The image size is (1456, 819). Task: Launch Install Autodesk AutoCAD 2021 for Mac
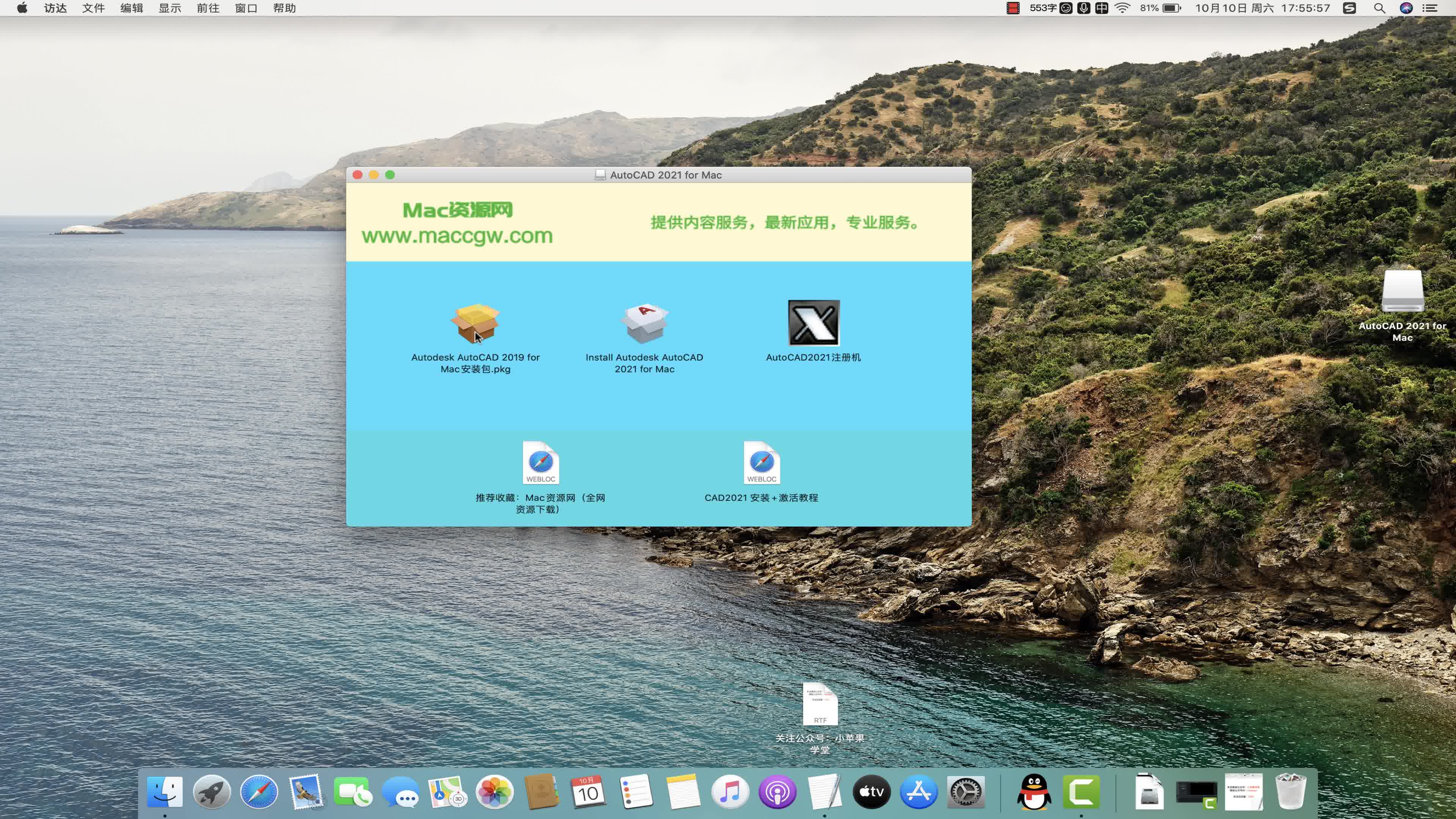pos(644,324)
